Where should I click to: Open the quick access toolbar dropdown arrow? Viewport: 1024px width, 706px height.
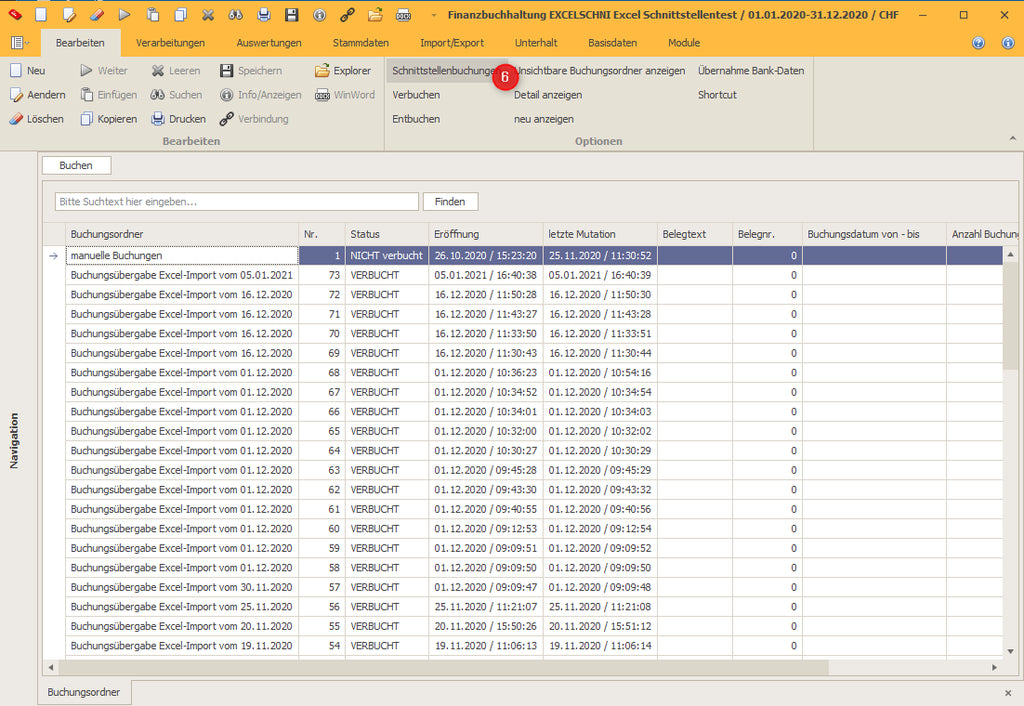point(434,15)
